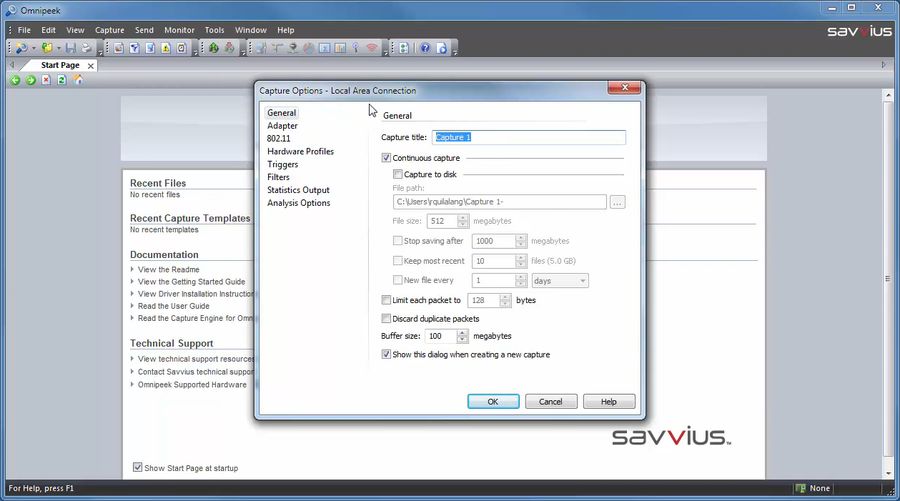Uncheck Show Start Page at startup
This screenshot has height=501, width=900.
(138, 467)
